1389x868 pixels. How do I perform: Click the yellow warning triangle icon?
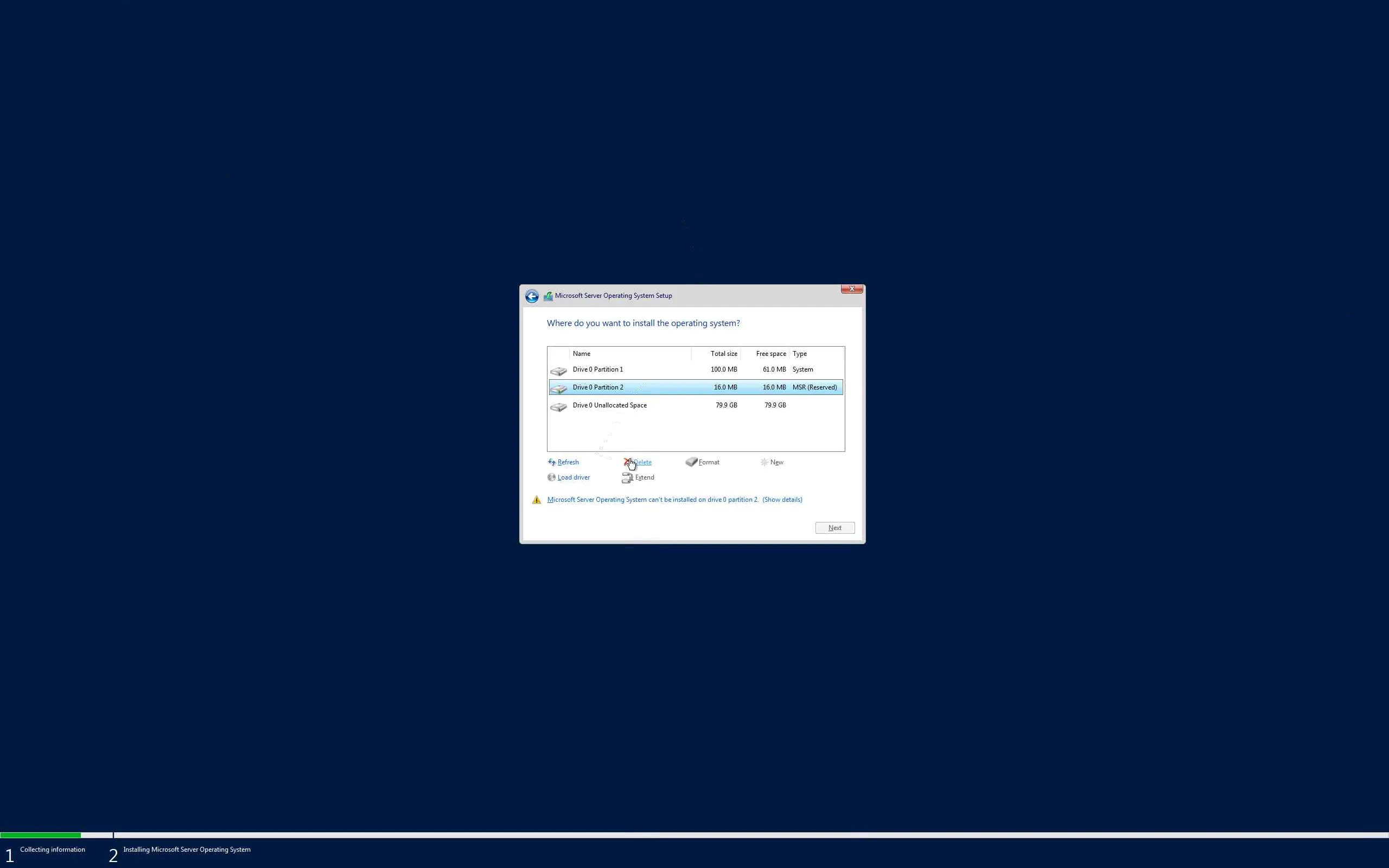click(x=537, y=500)
